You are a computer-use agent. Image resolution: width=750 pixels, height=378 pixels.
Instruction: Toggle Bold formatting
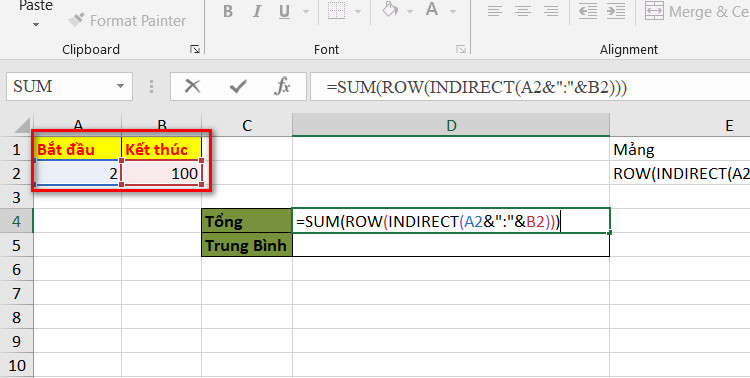click(x=228, y=11)
